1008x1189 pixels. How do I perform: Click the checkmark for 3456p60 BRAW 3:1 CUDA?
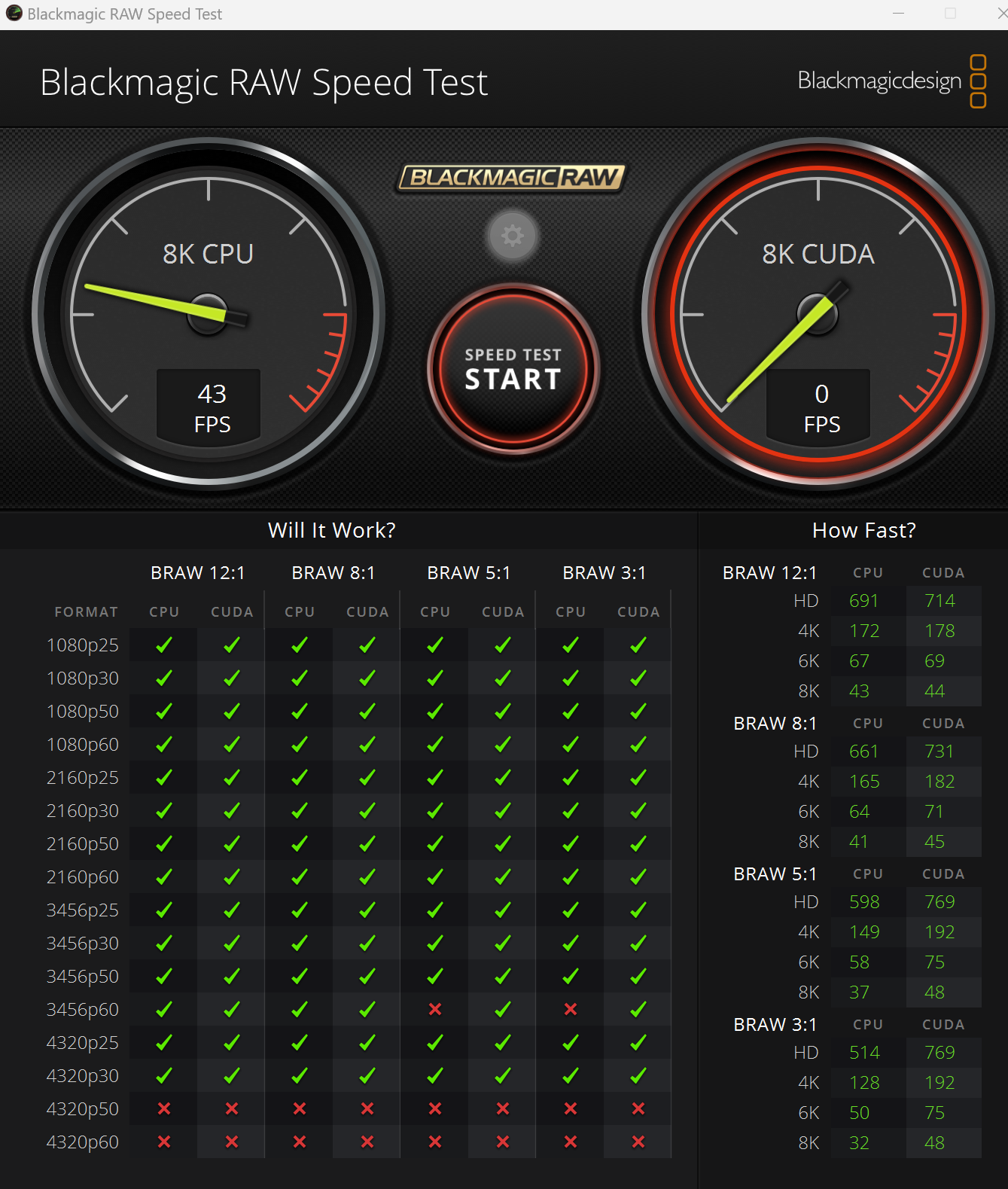(x=638, y=1009)
